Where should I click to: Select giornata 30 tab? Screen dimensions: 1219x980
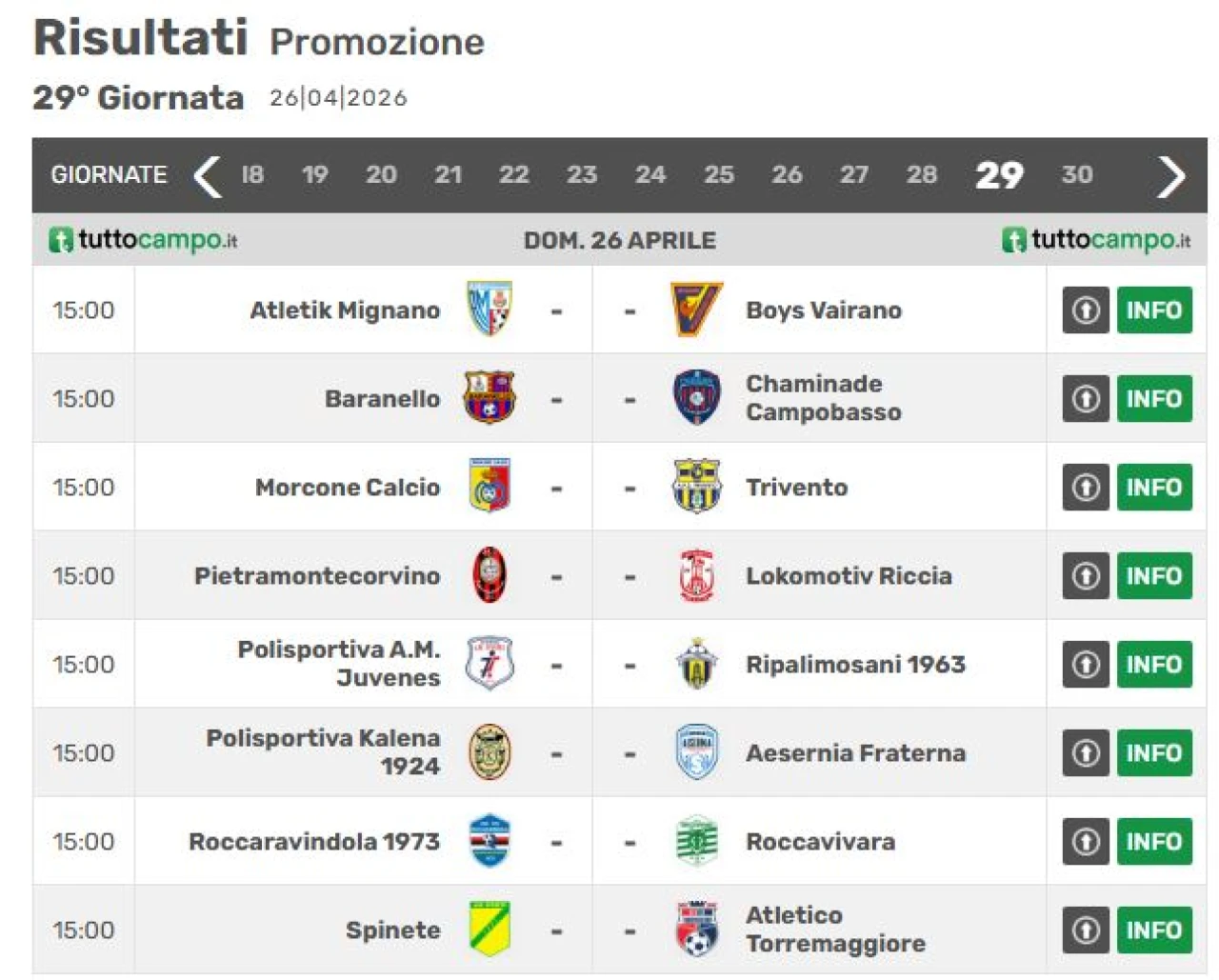point(1077,175)
